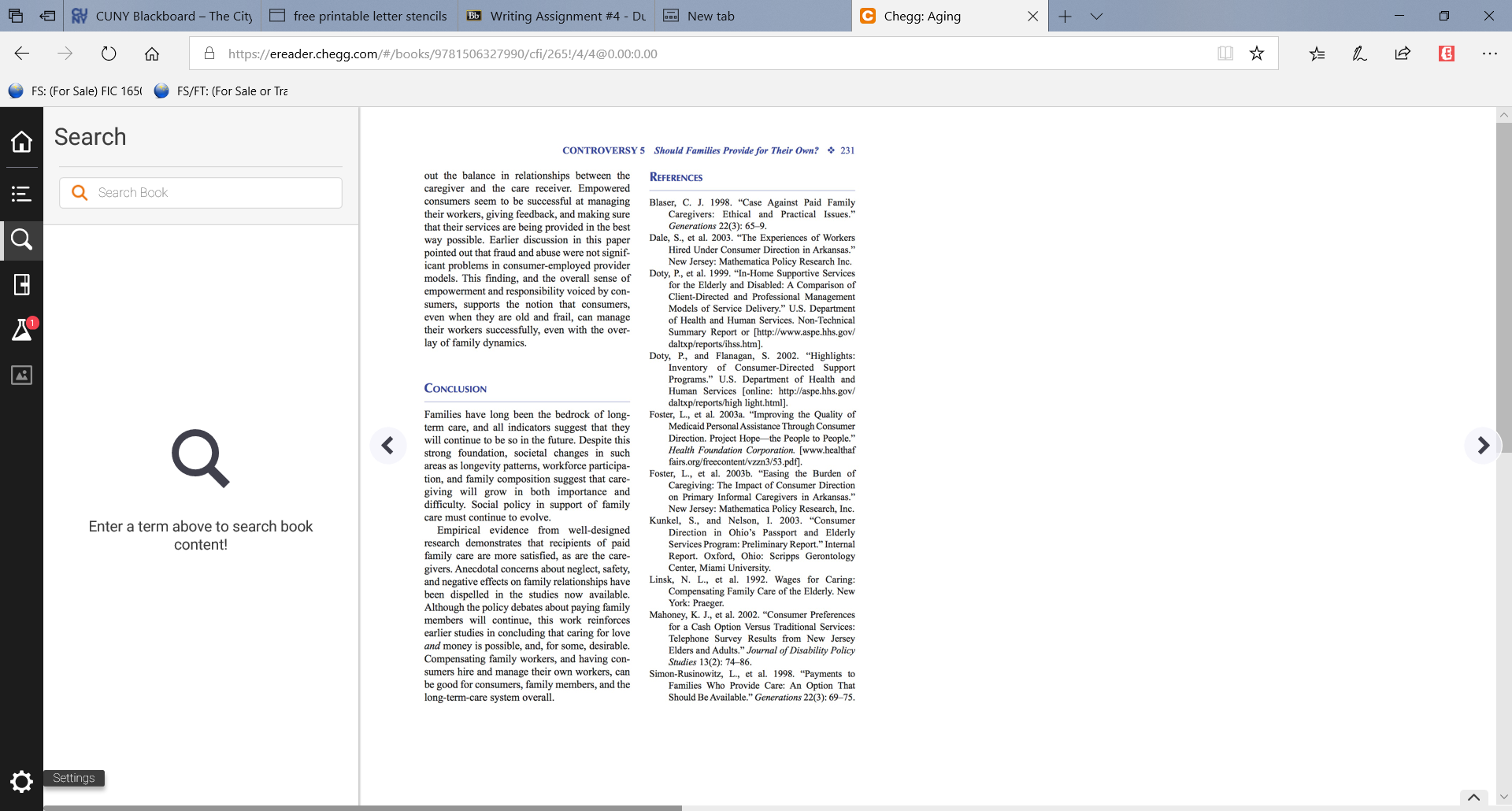Refresh the page with reload icon
The height and width of the screenshot is (811, 1512).
(109, 54)
